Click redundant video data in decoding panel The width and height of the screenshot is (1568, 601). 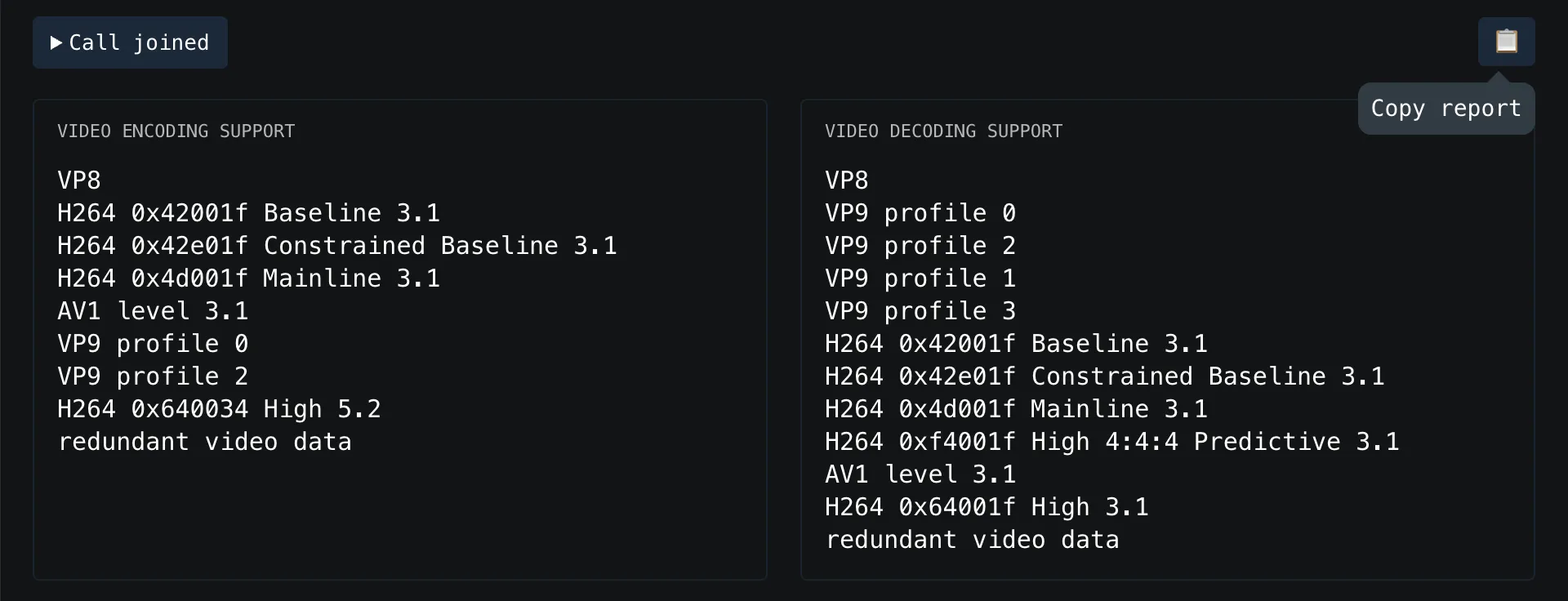pyautogui.click(x=972, y=540)
